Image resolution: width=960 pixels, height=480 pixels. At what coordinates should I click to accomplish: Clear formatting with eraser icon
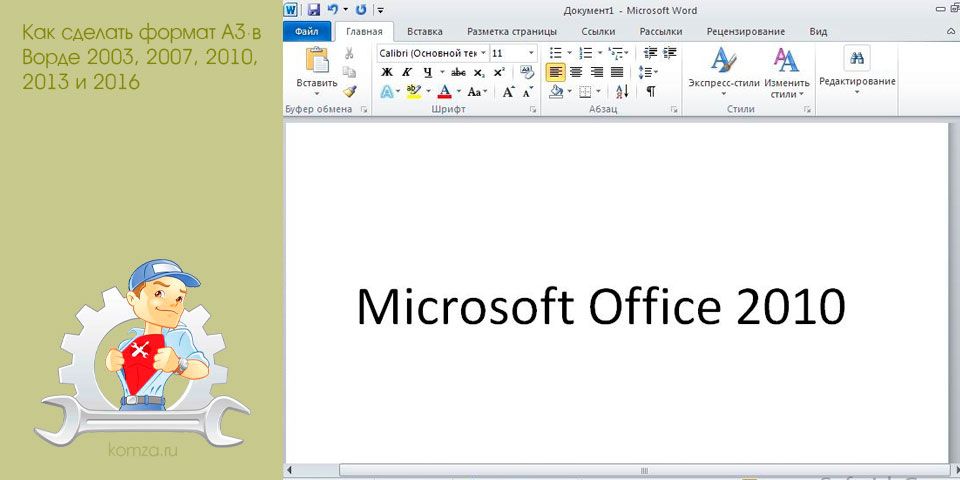(527, 72)
